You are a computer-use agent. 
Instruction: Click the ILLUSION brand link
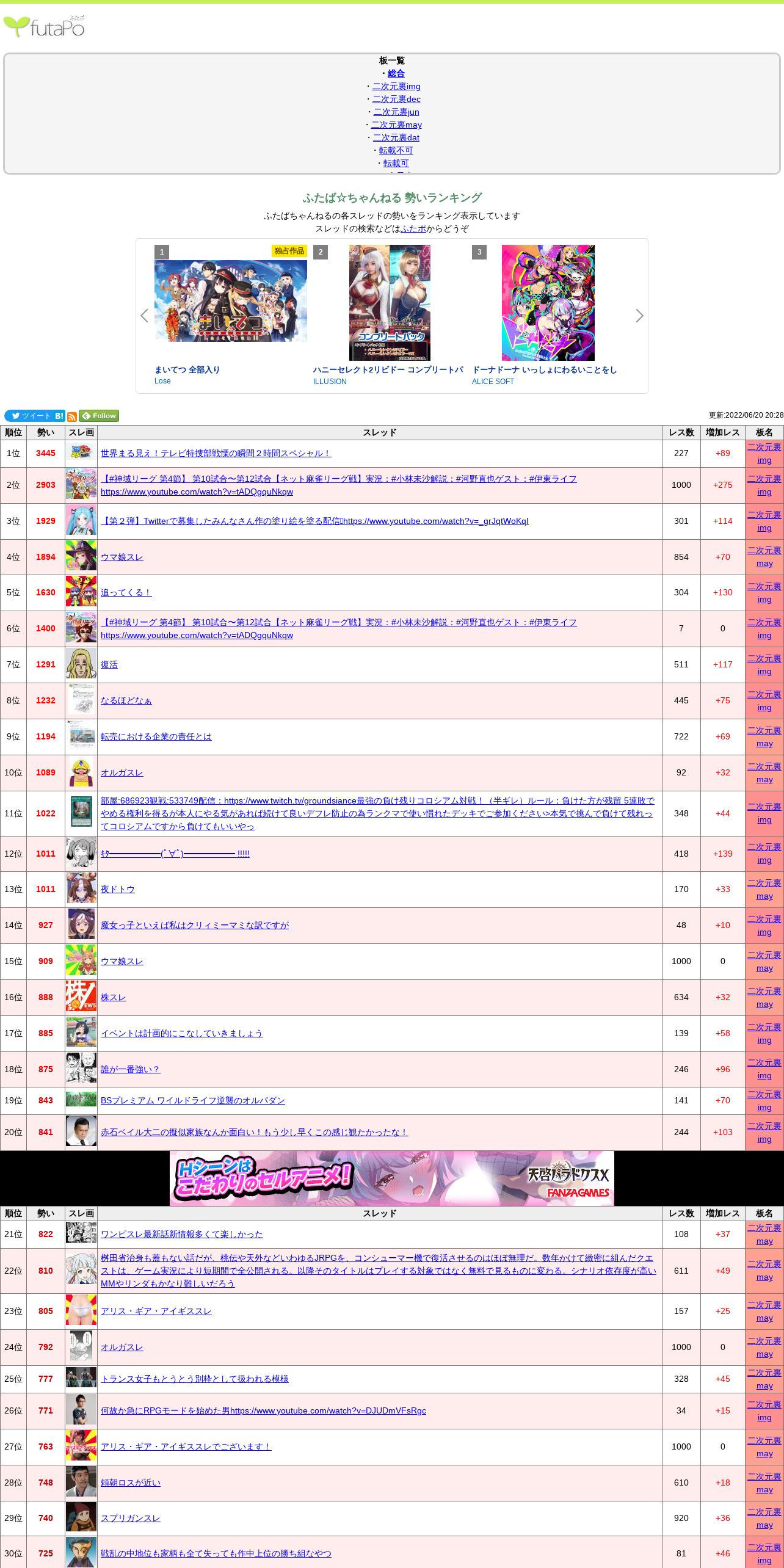pos(330,382)
